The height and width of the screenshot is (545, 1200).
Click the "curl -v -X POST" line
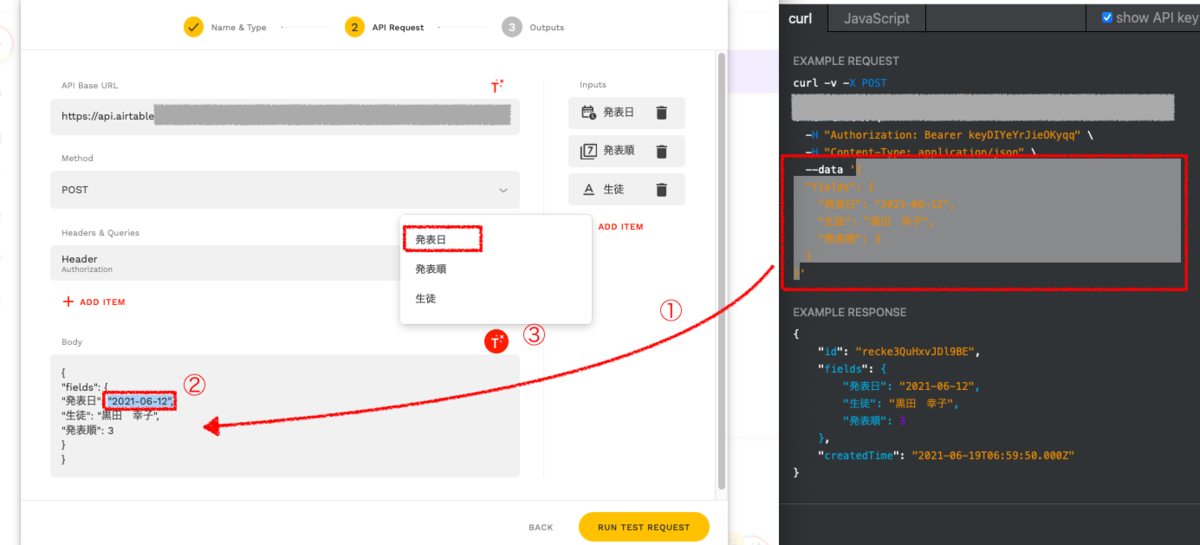point(840,83)
